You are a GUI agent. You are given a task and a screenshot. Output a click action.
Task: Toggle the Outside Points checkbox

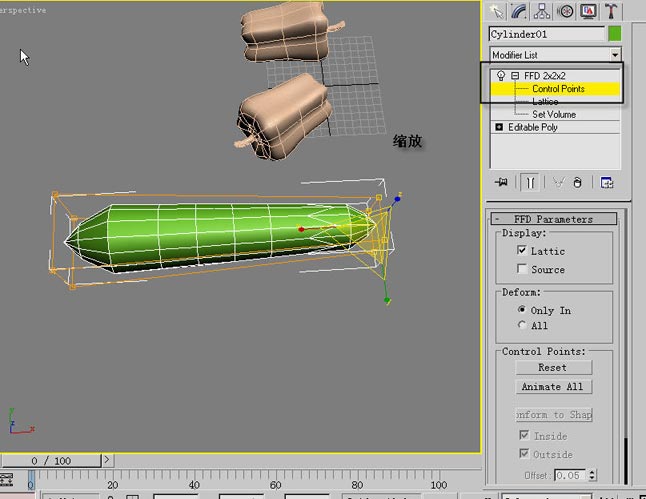pyautogui.click(x=524, y=453)
